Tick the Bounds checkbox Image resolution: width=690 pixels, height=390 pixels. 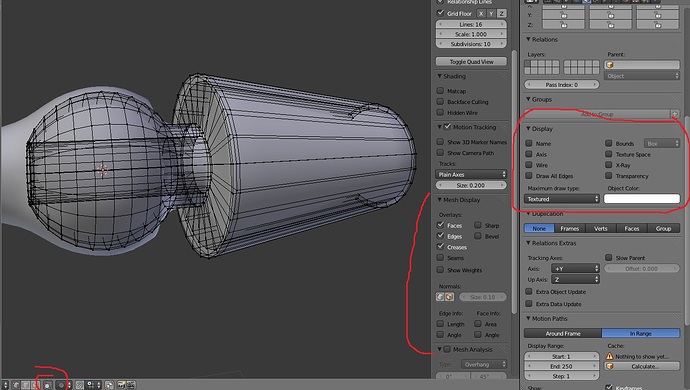point(609,143)
